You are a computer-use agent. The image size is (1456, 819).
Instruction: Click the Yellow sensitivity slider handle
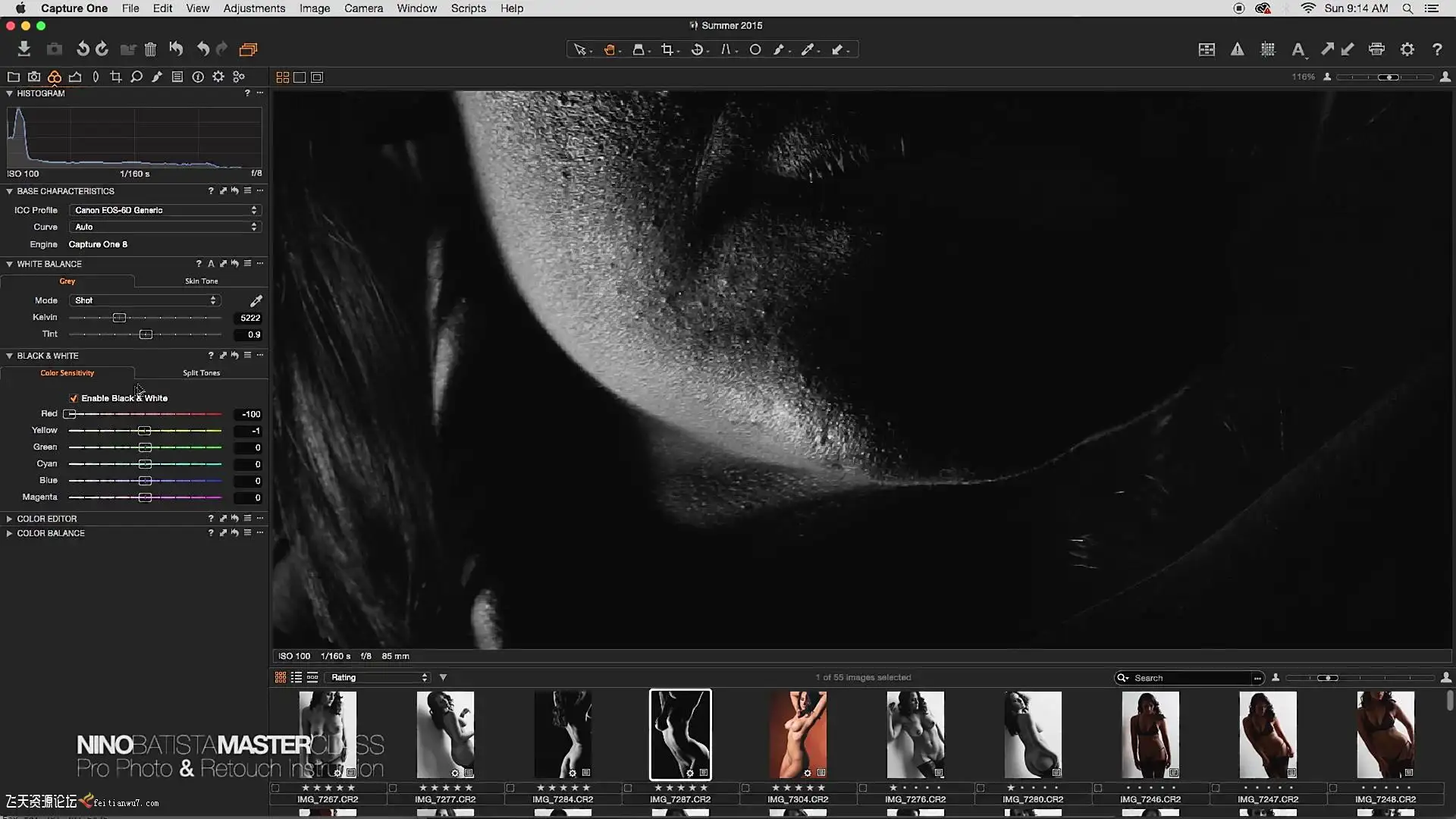point(144,431)
